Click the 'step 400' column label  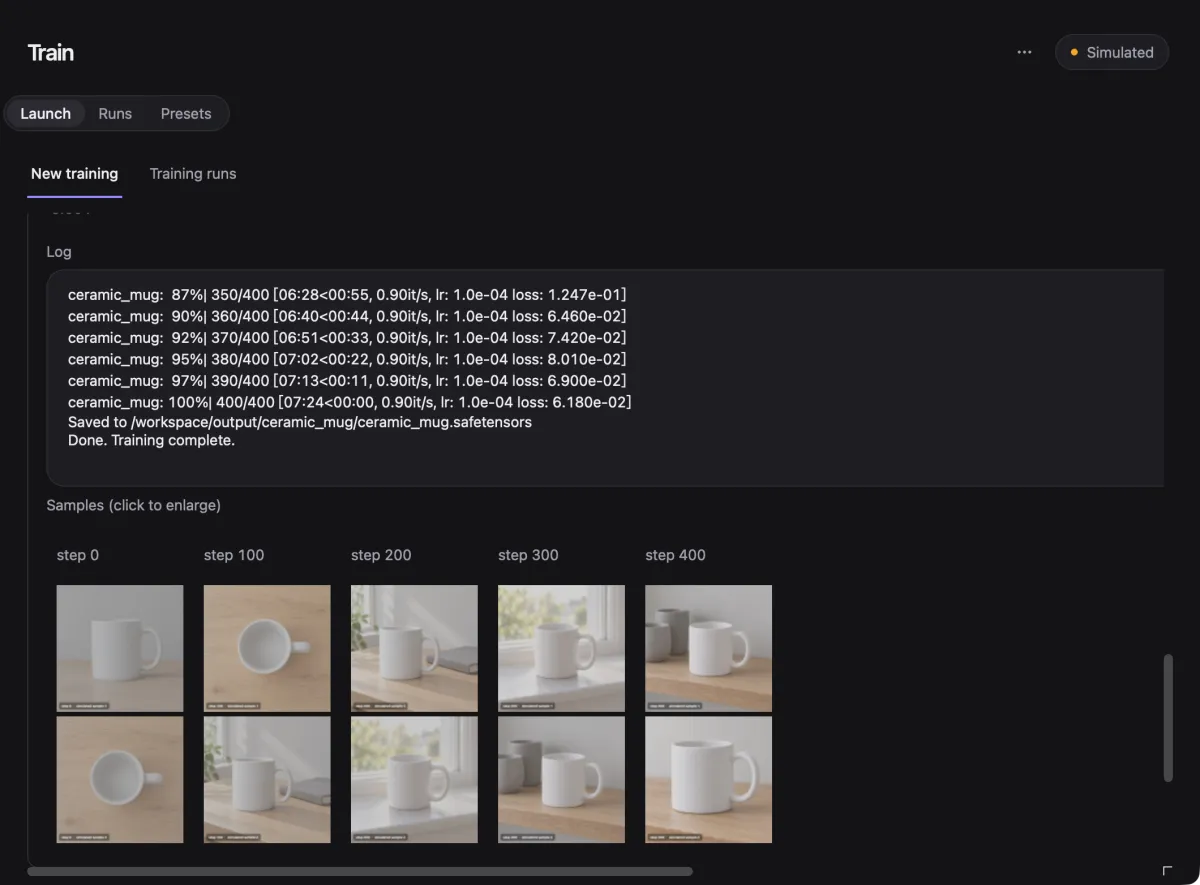pos(675,555)
